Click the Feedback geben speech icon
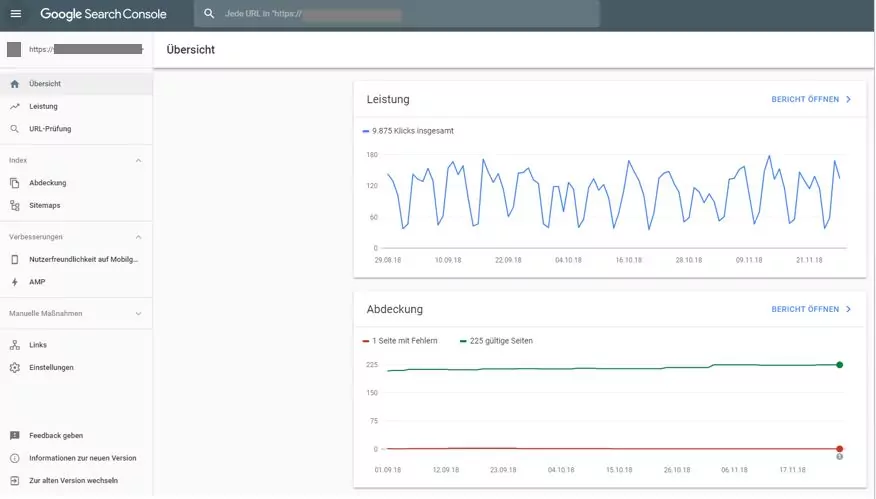 coord(15,435)
